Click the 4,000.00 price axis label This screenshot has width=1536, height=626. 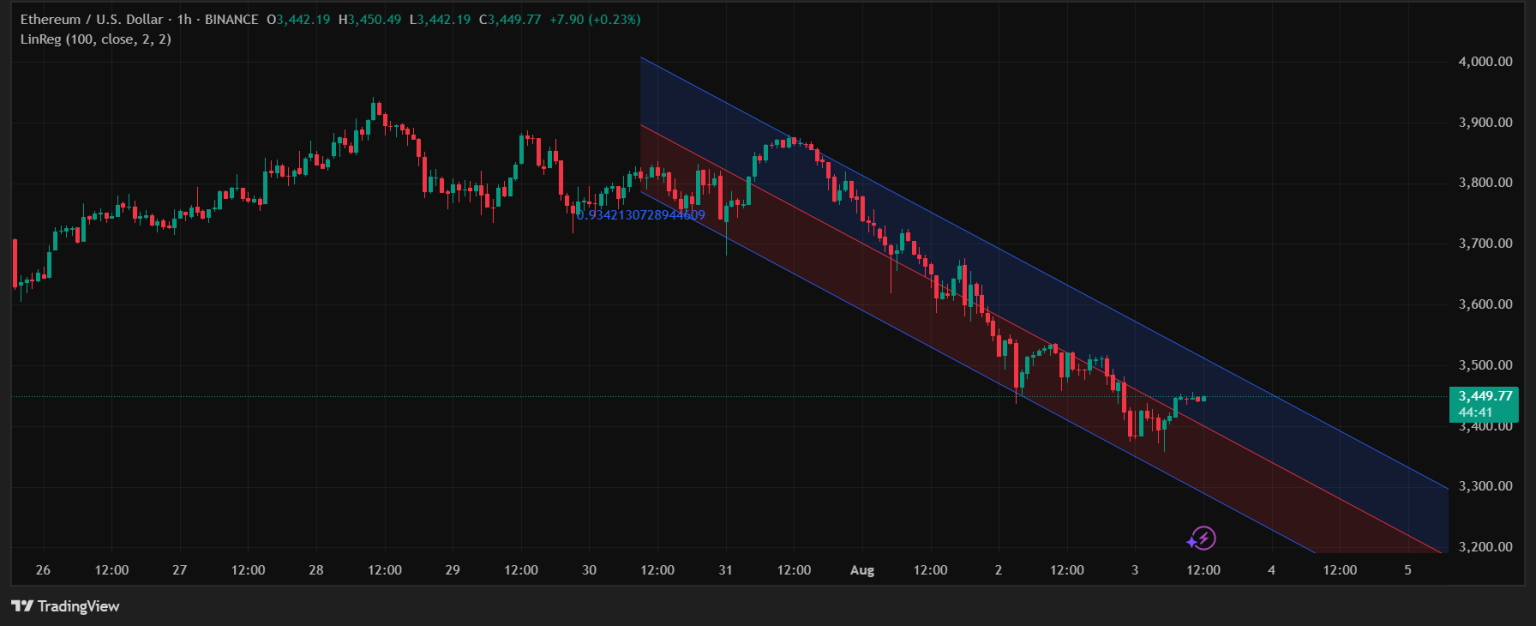click(x=1484, y=62)
